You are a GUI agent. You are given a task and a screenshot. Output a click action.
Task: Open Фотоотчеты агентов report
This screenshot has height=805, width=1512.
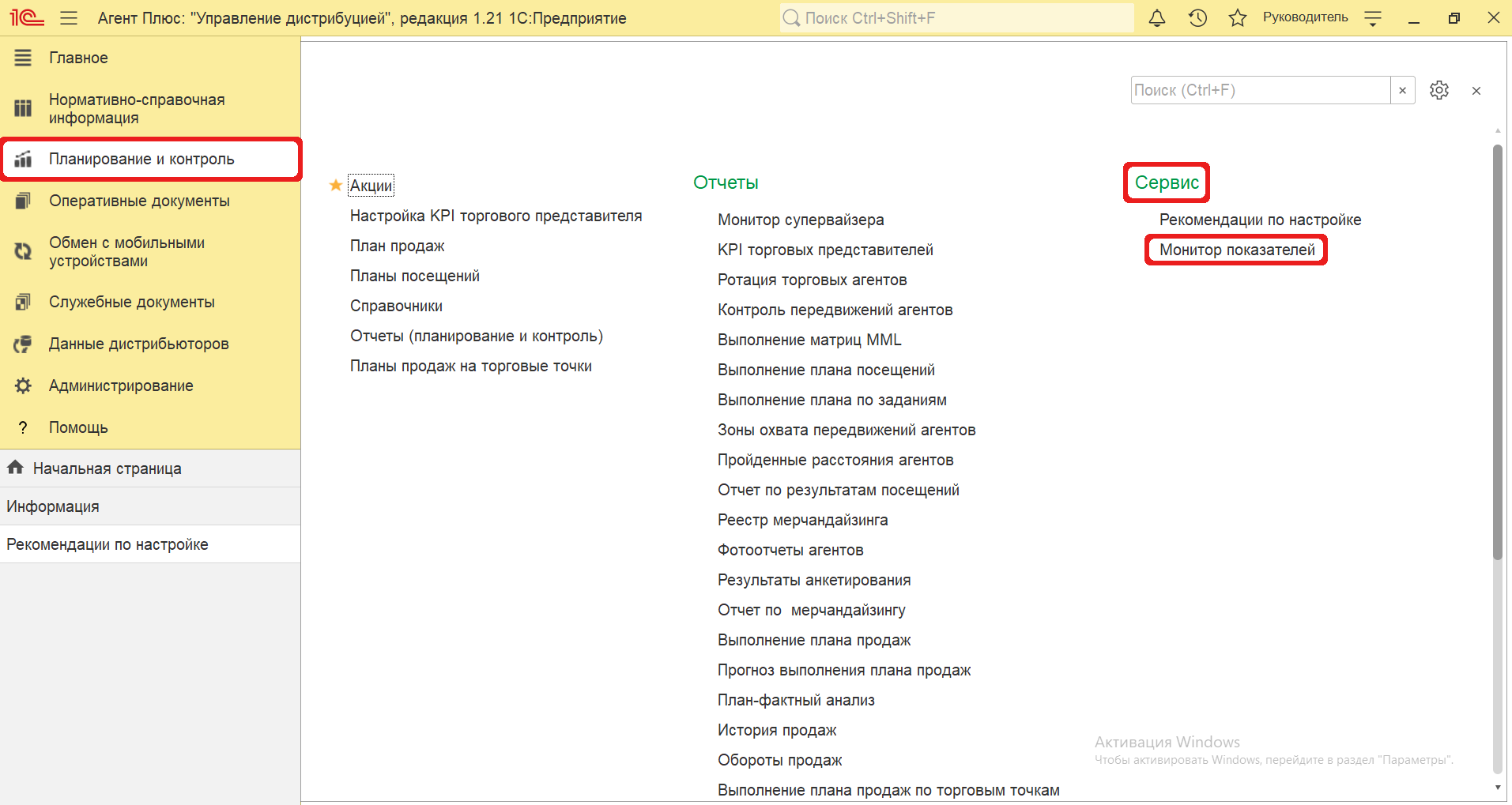[790, 550]
